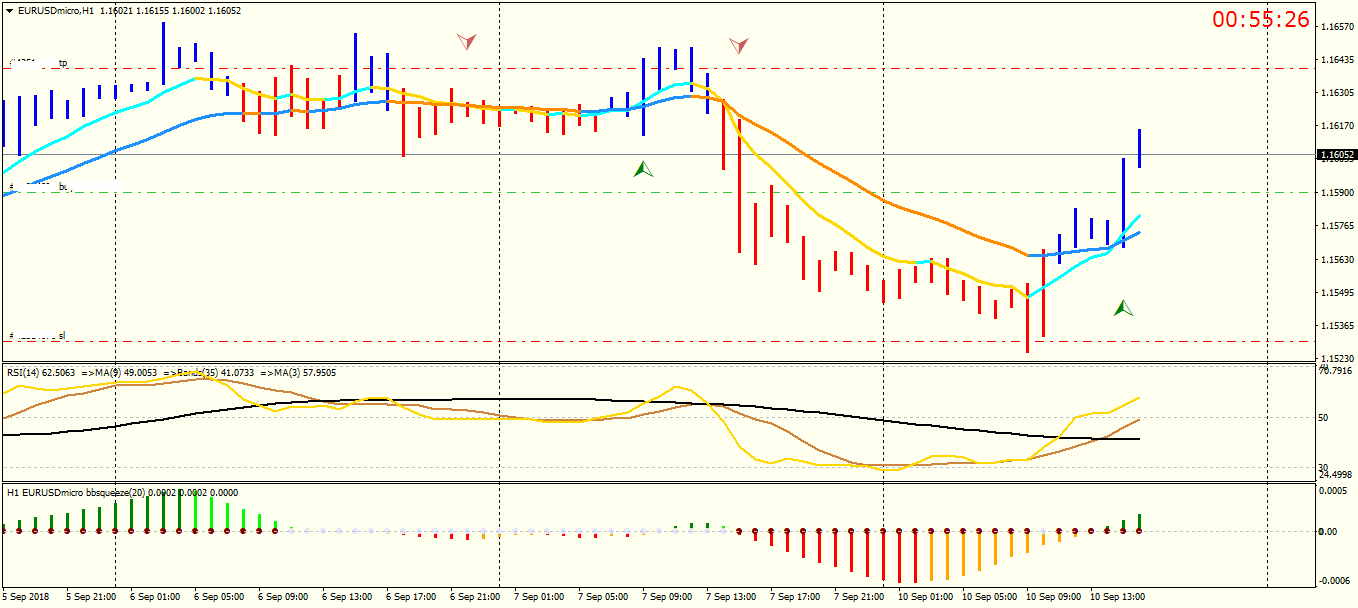Image resolution: width=1358 pixels, height=608 pixels.
Task: Select the tallest green bbsqueeze histogram bar
Action: click(x=180, y=510)
